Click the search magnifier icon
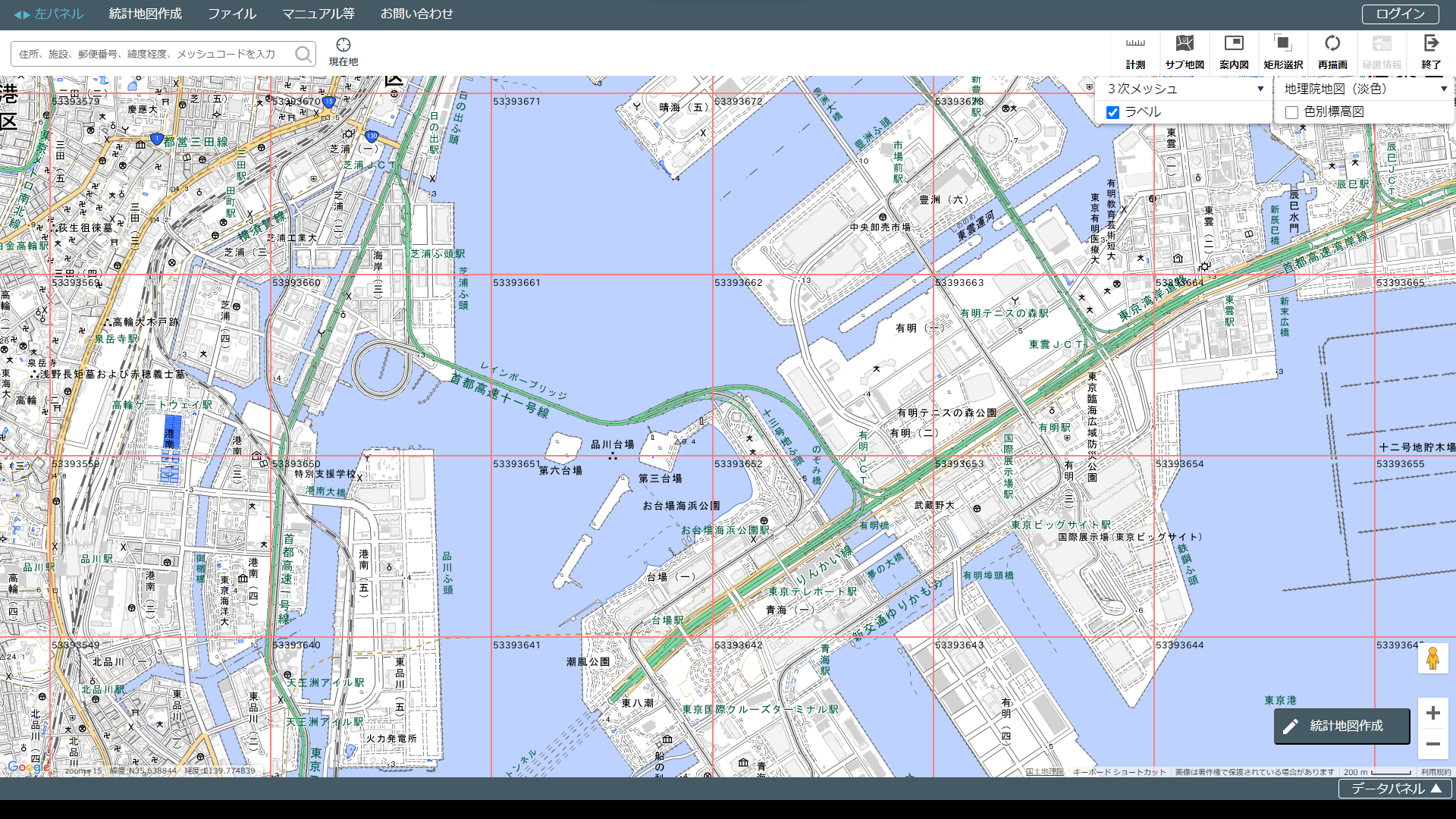This screenshot has width=1456, height=819. click(x=303, y=54)
